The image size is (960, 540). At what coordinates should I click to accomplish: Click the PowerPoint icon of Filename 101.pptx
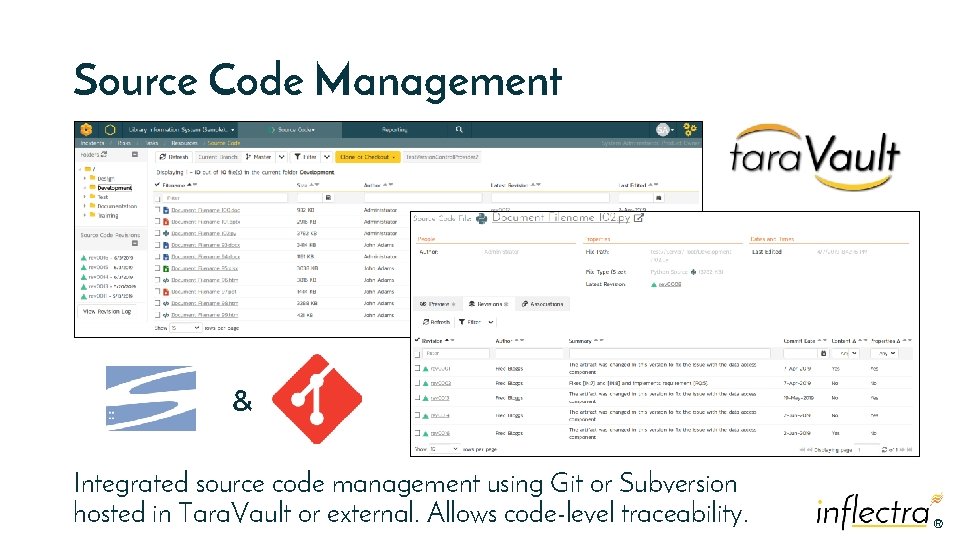point(166,222)
